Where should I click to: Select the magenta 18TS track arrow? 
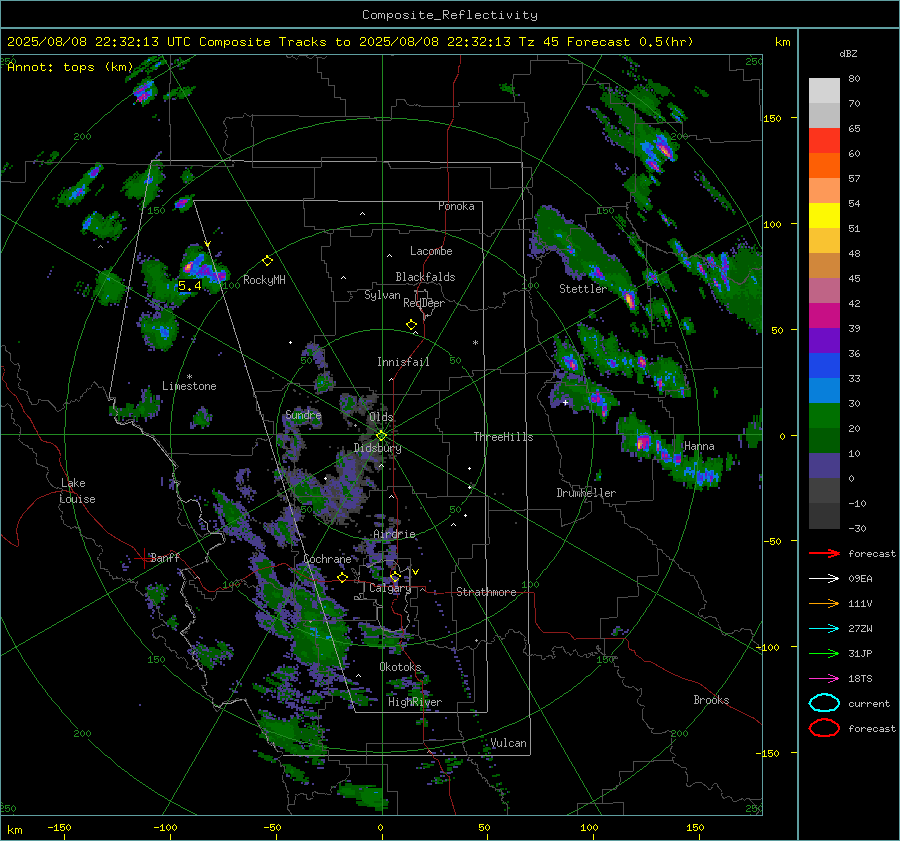click(824, 679)
